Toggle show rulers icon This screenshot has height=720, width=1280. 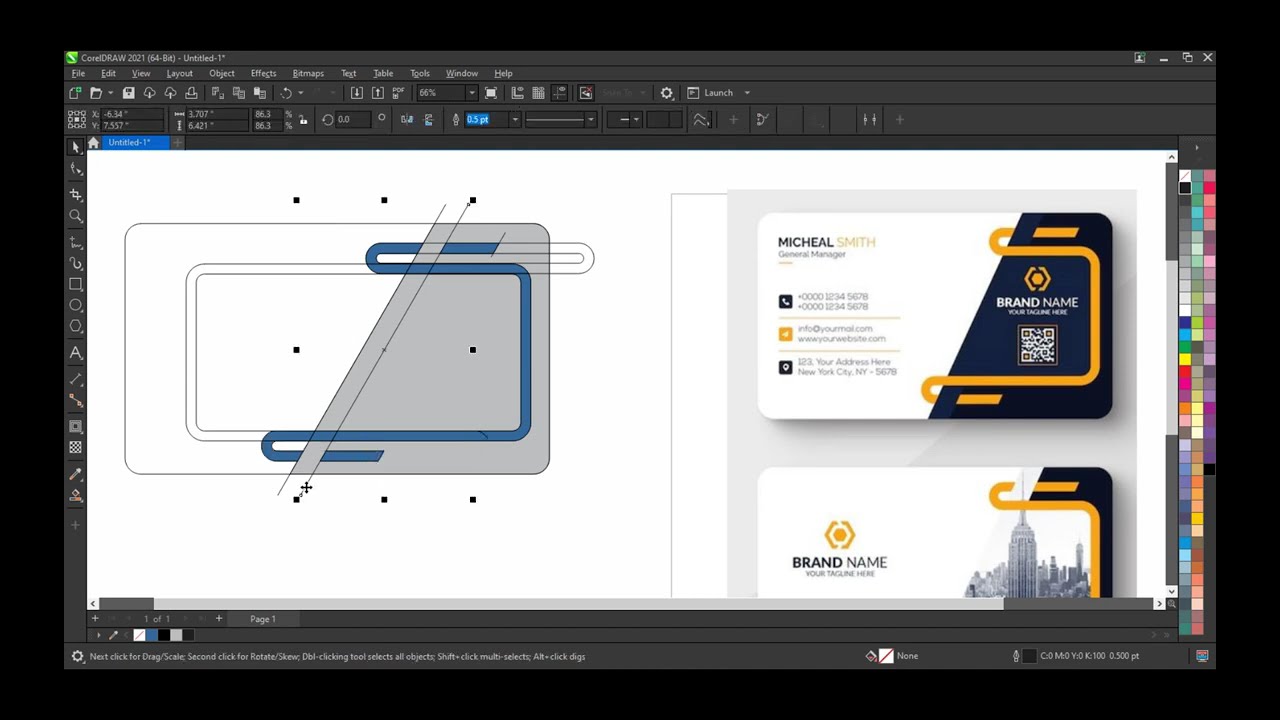[x=517, y=93]
